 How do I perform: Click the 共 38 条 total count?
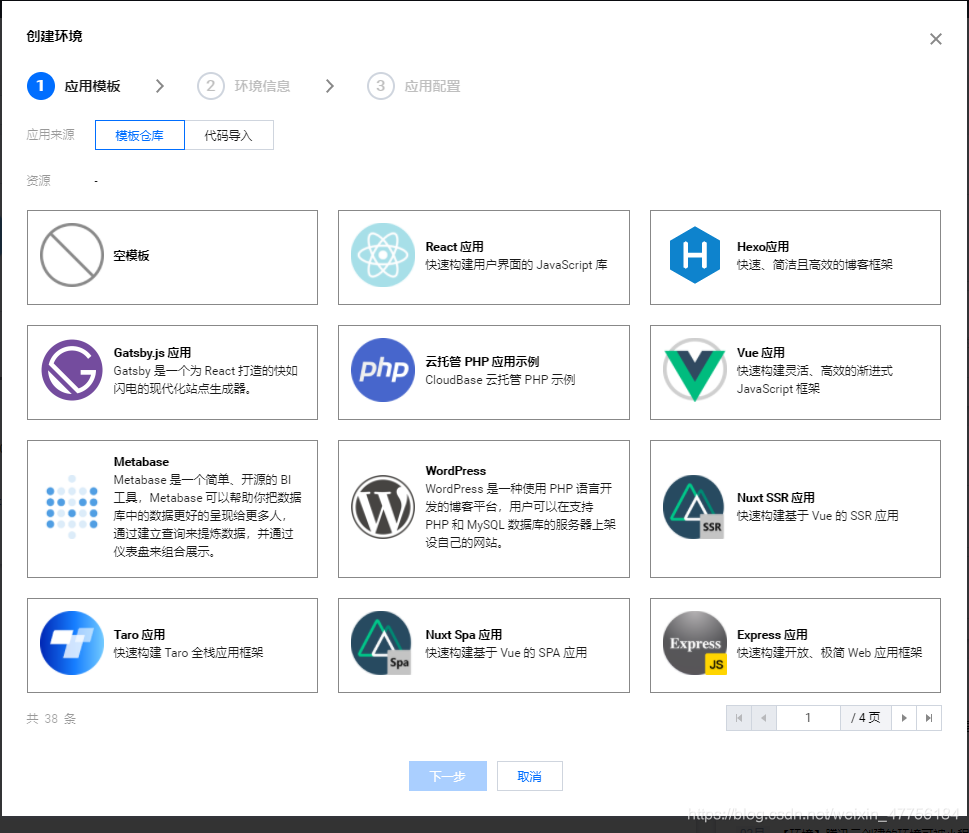[51, 719]
